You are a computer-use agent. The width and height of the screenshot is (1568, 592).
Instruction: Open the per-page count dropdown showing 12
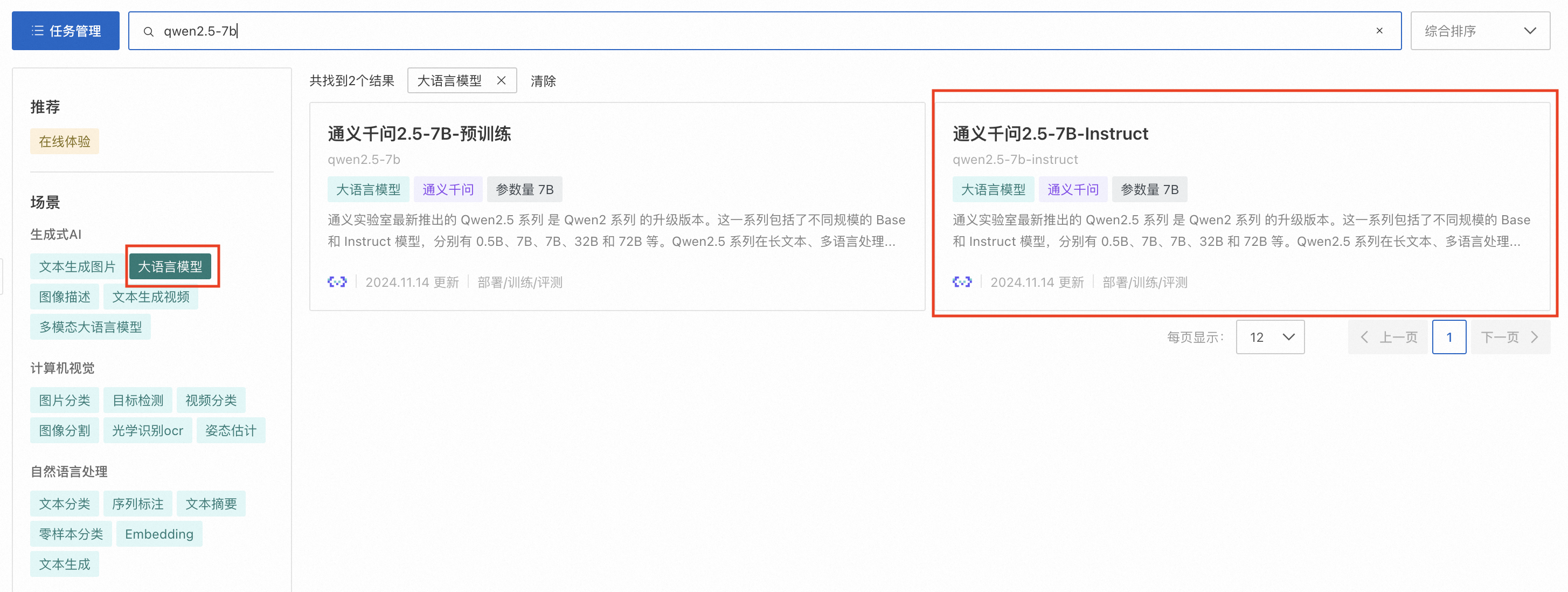click(1271, 337)
